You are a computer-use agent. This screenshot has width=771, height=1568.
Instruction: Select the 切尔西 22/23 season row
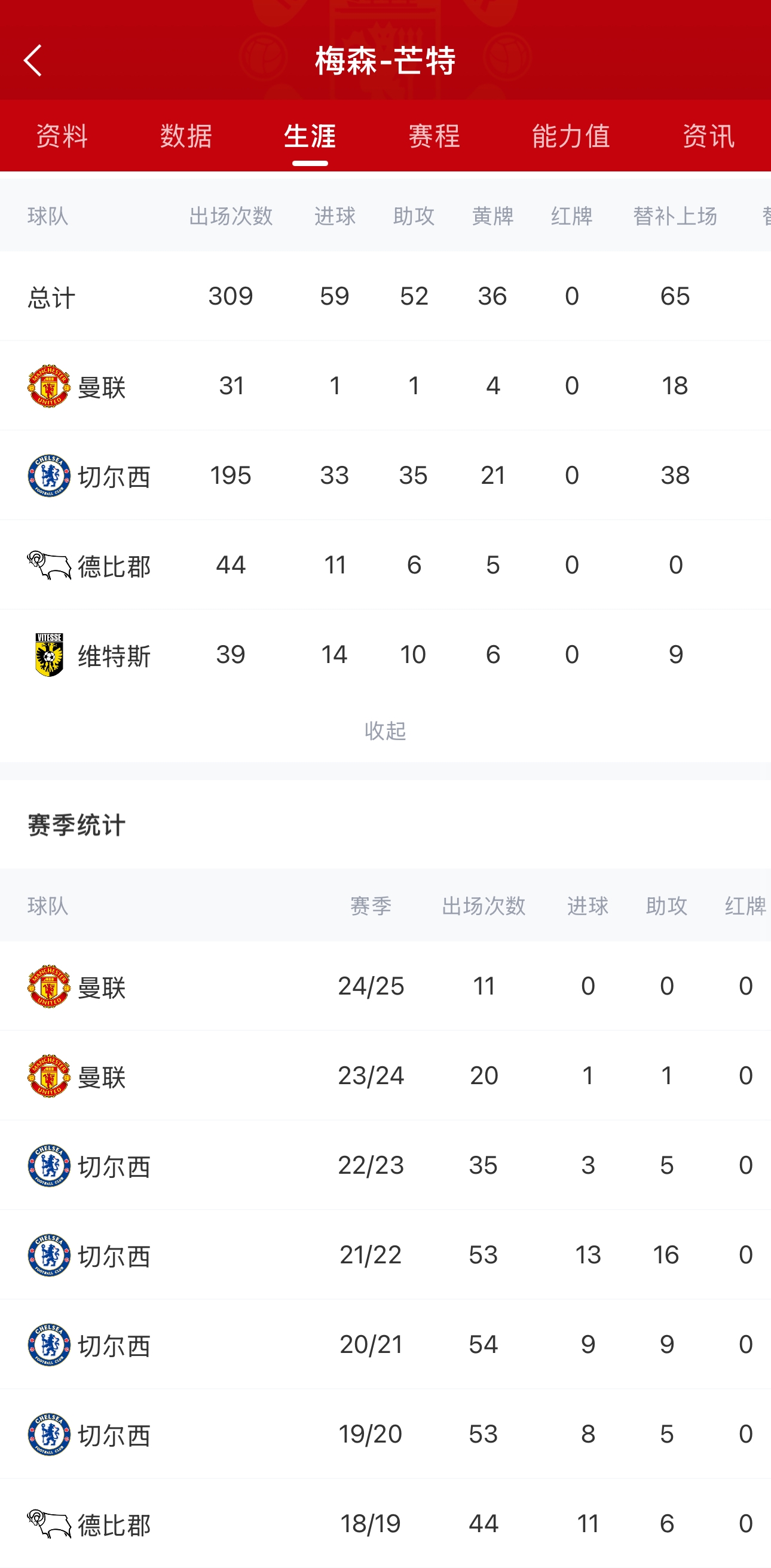(x=385, y=1165)
